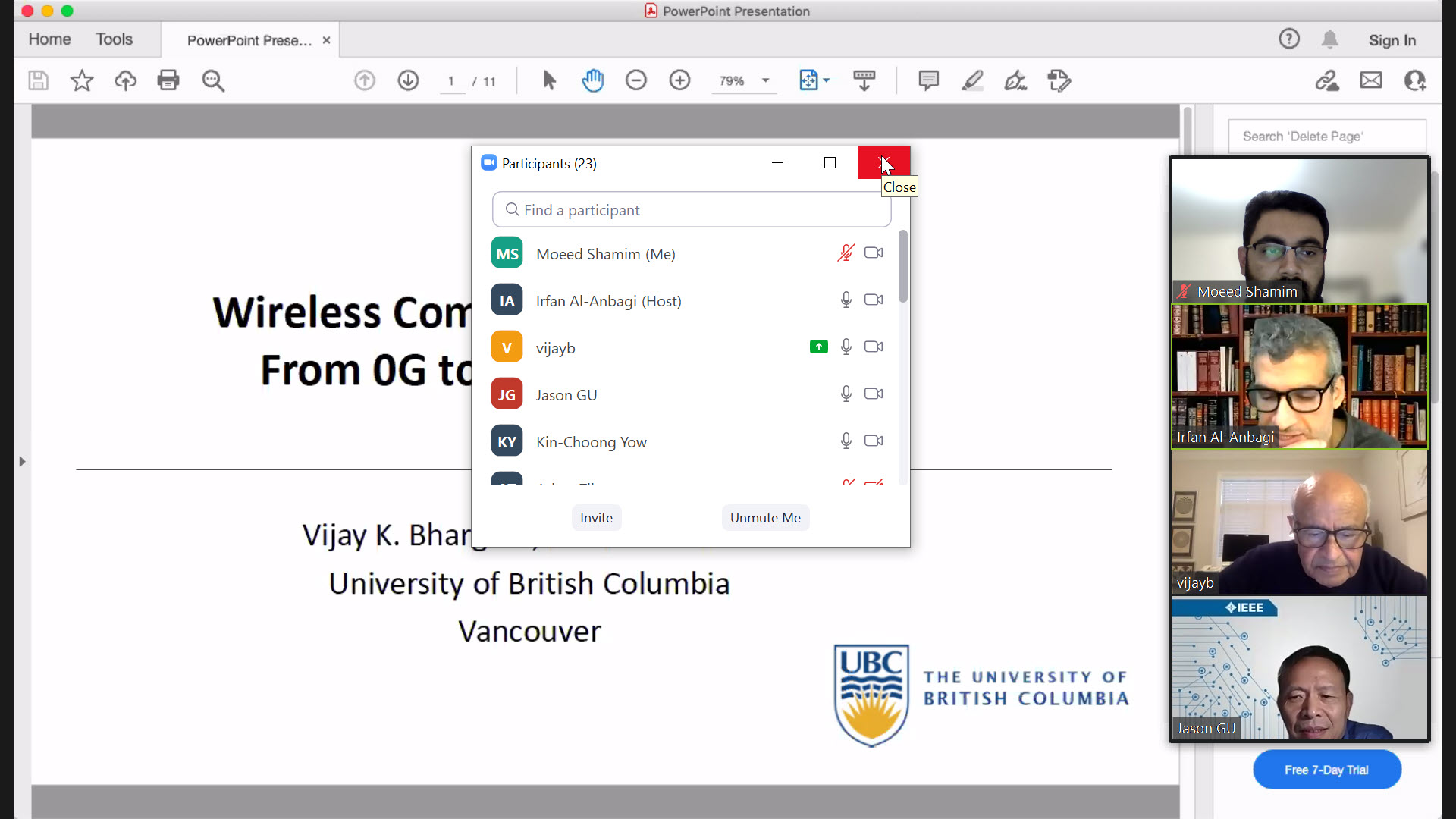Star this file as a favorite
The height and width of the screenshot is (819, 1456).
coord(82,80)
